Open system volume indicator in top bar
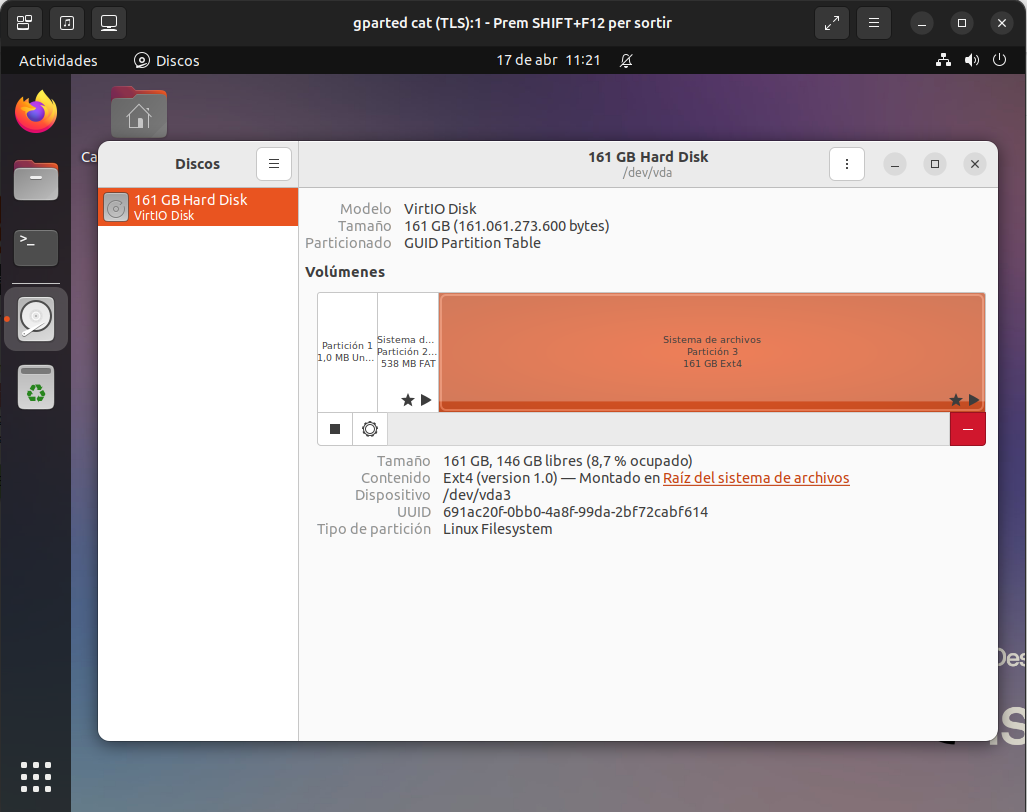Viewport: 1027px width, 812px height. pos(971,60)
